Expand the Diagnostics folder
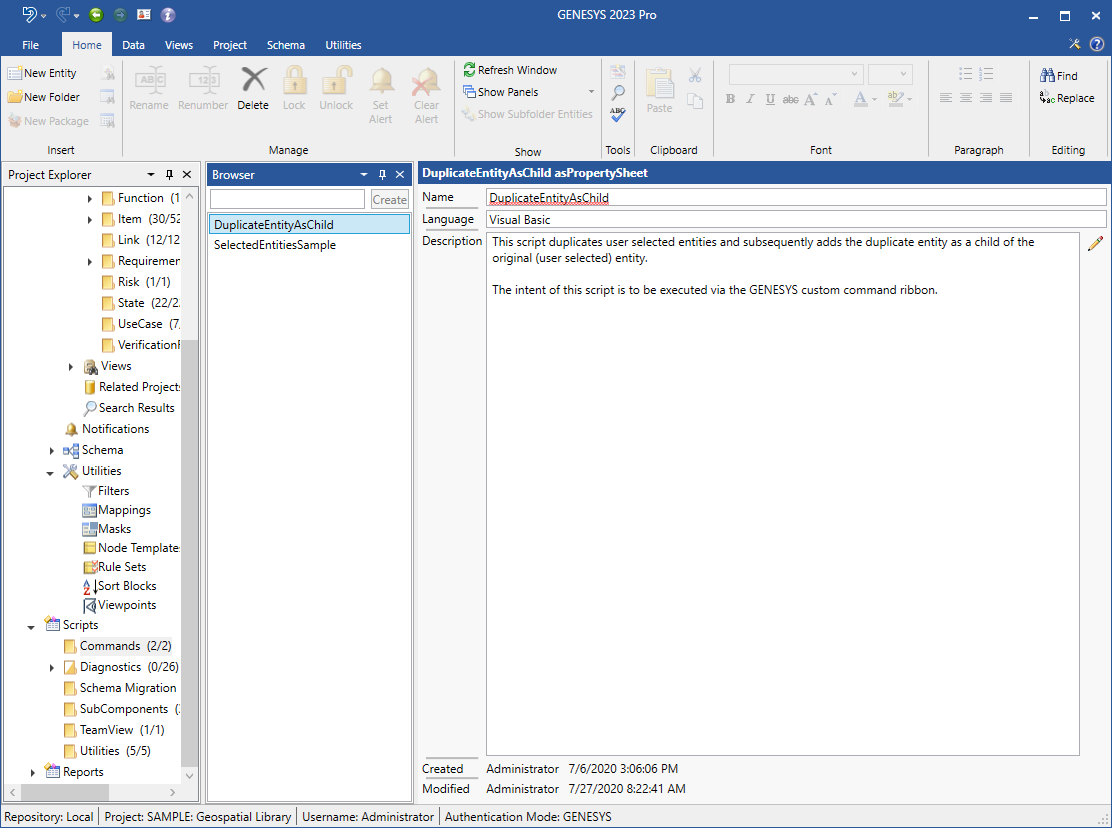Viewport: 1112px width, 828px height. click(51, 667)
